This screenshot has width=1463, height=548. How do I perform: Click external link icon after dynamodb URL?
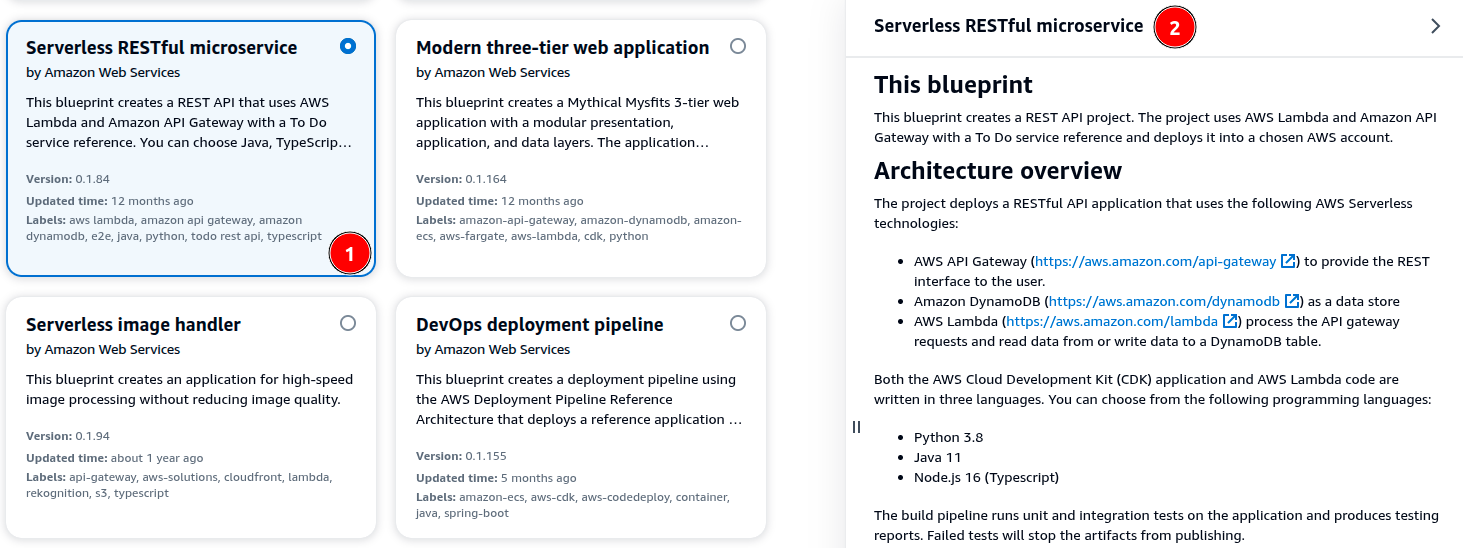[x=1293, y=301]
